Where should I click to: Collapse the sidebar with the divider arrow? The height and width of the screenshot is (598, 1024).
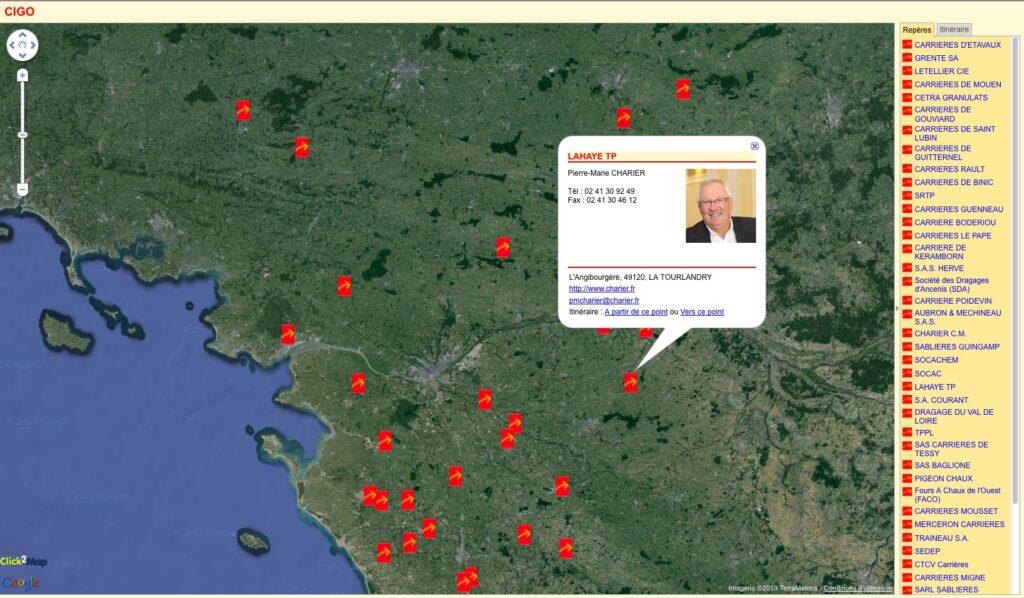[897, 308]
